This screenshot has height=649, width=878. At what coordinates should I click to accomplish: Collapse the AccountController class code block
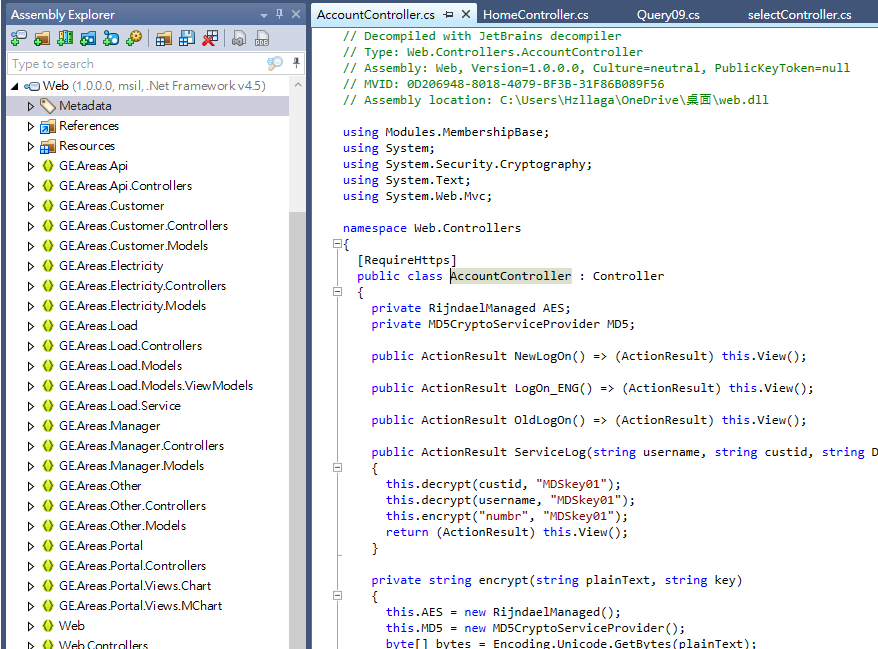tap(337, 291)
